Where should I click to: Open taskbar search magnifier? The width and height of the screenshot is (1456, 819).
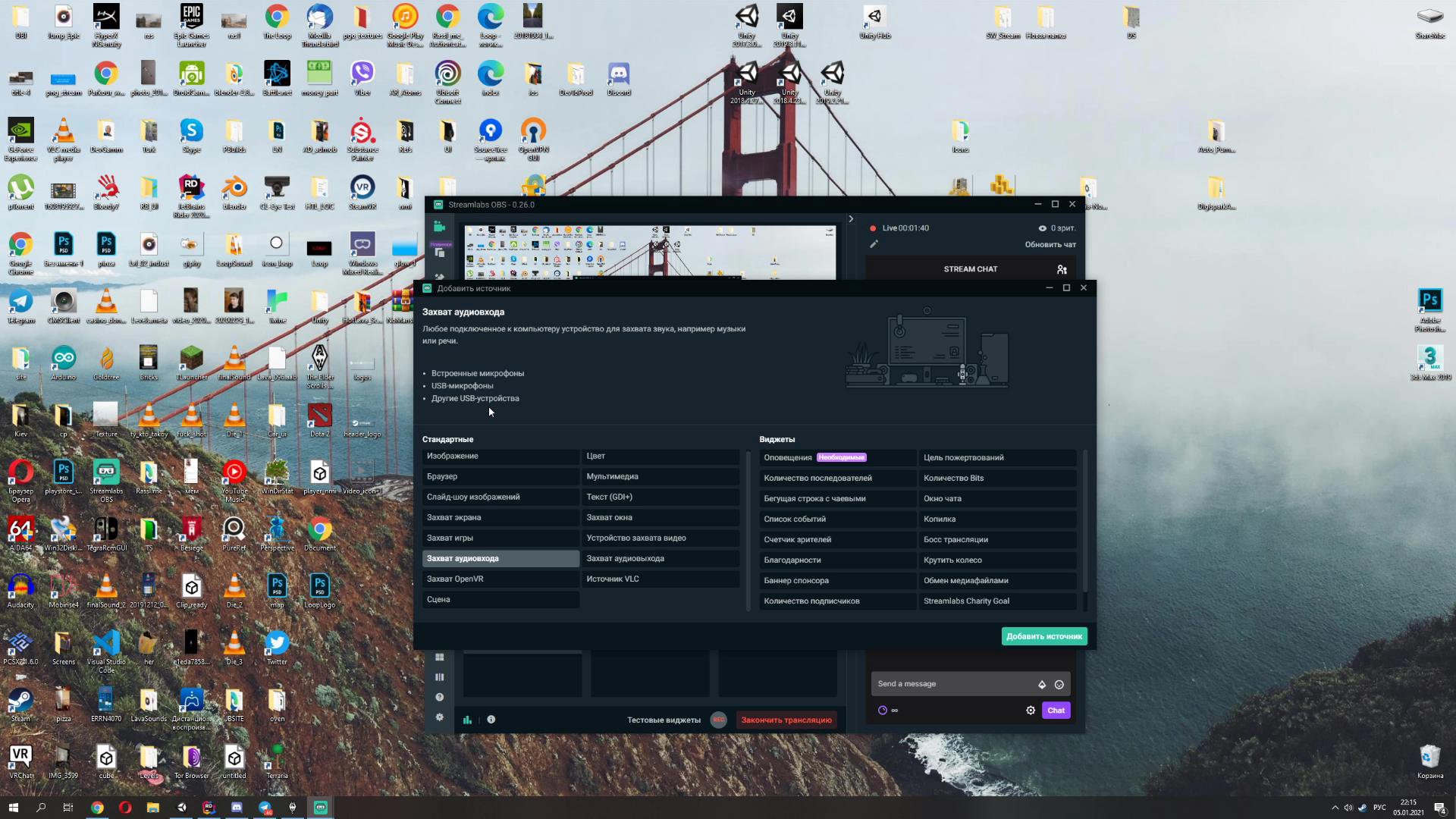tap(41, 808)
